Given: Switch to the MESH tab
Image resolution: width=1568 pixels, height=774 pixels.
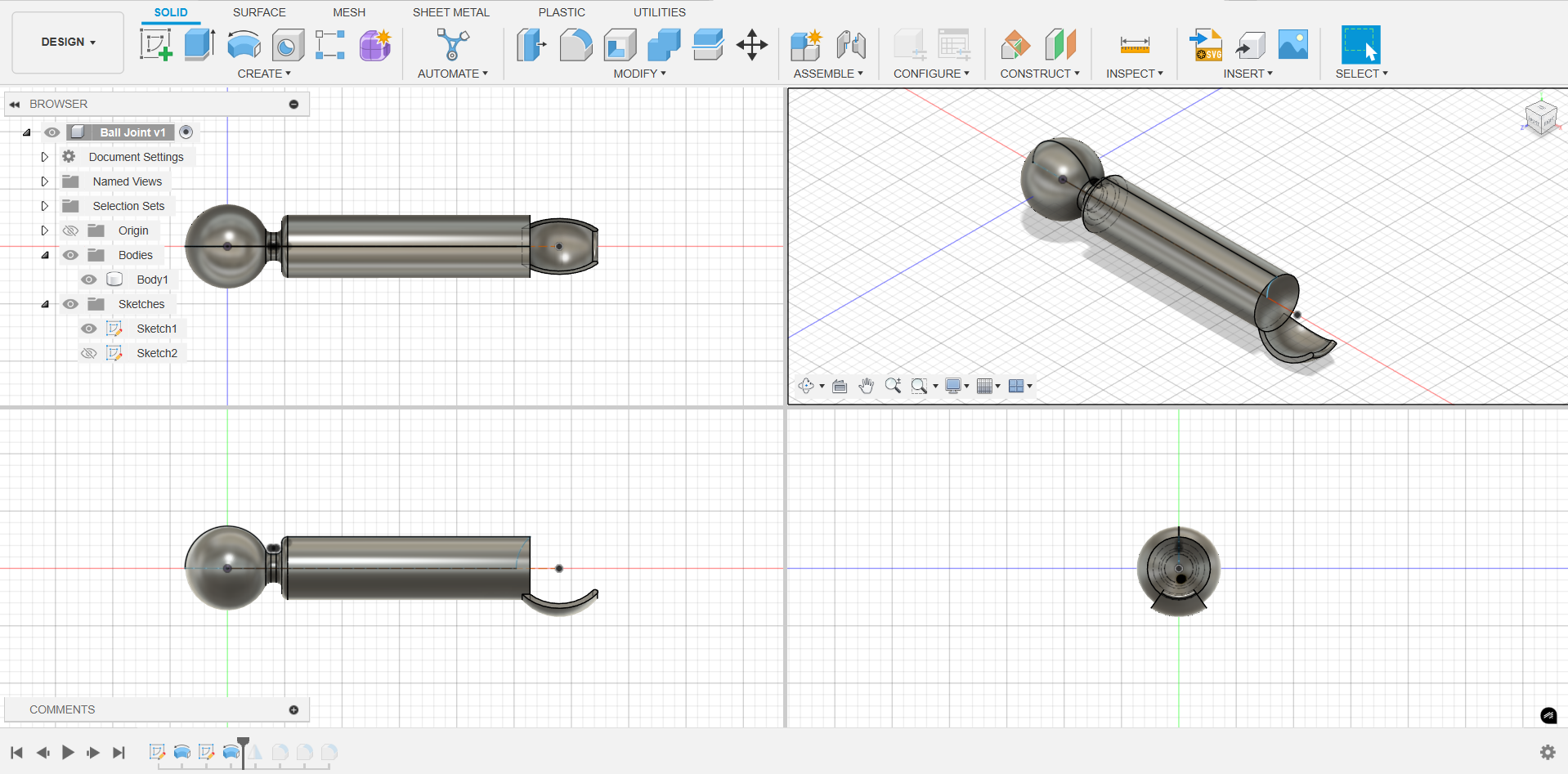Looking at the screenshot, I should (349, 12).
